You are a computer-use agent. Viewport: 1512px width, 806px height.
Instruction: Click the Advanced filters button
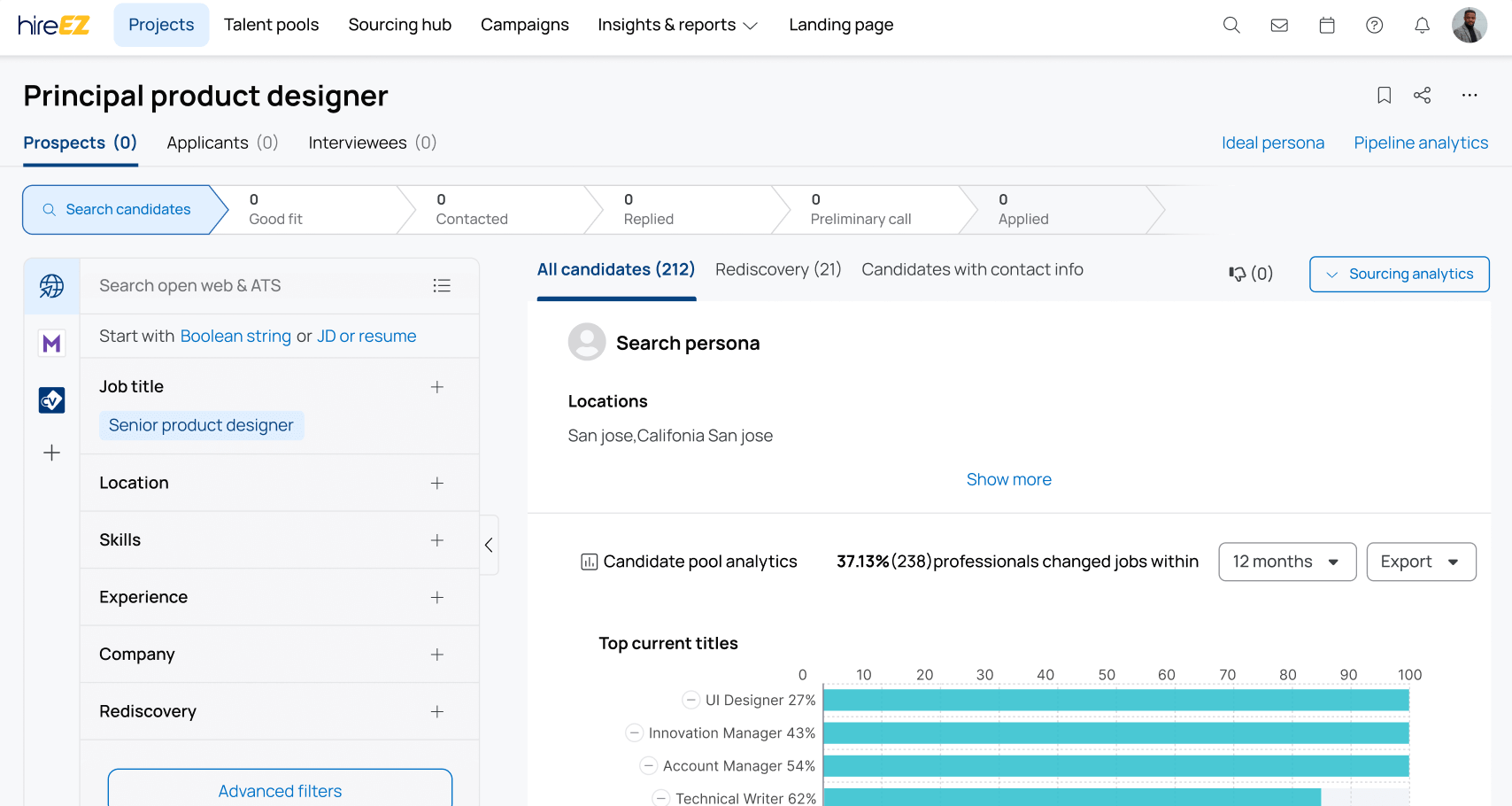pyautogui.click(x=279, y=790)
